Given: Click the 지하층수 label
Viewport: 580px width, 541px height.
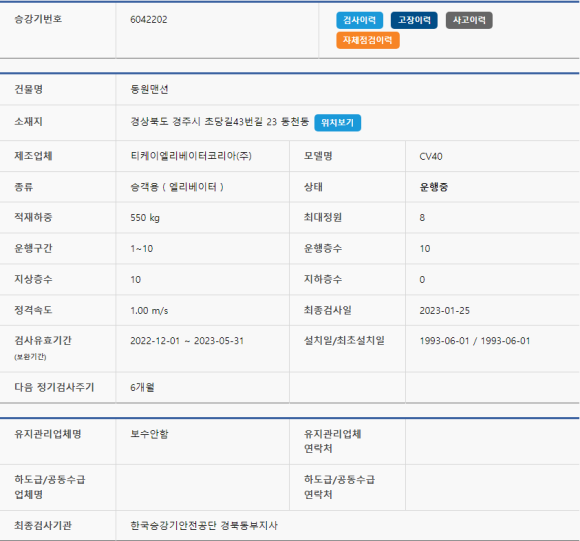Looking at the screenshot, I should pos(323,279).
